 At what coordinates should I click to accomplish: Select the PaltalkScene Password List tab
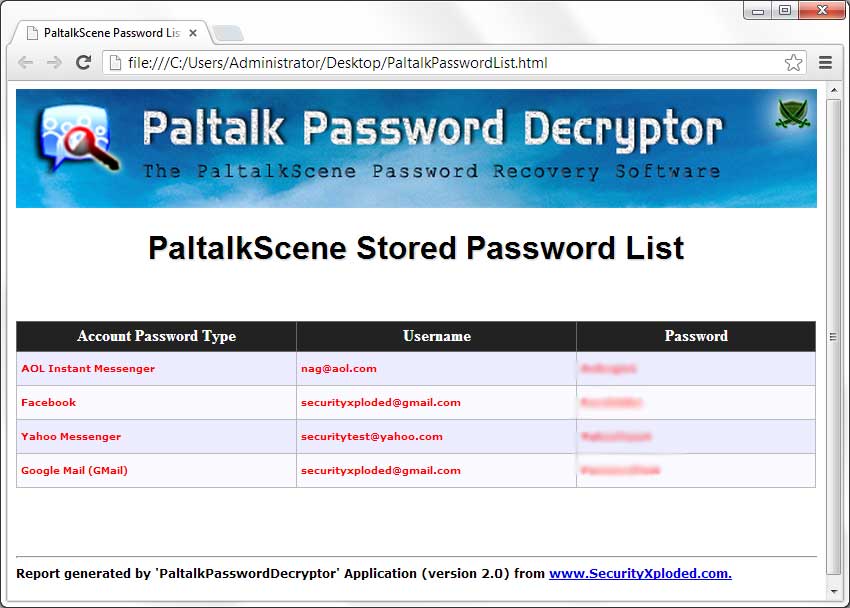(110, 33)
